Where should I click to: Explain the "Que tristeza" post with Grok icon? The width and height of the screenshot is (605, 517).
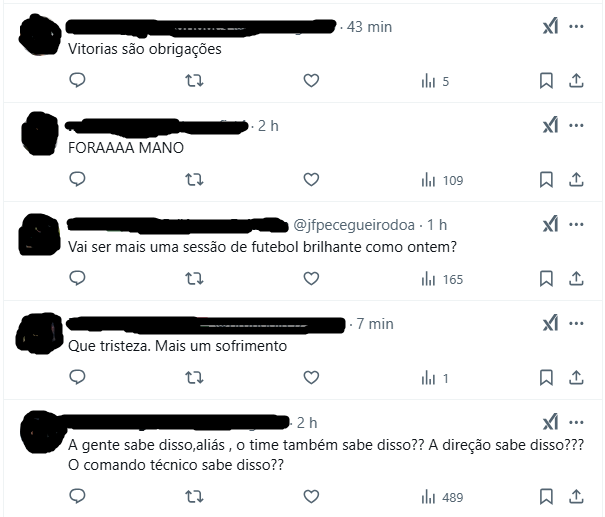tap(550, 323)
